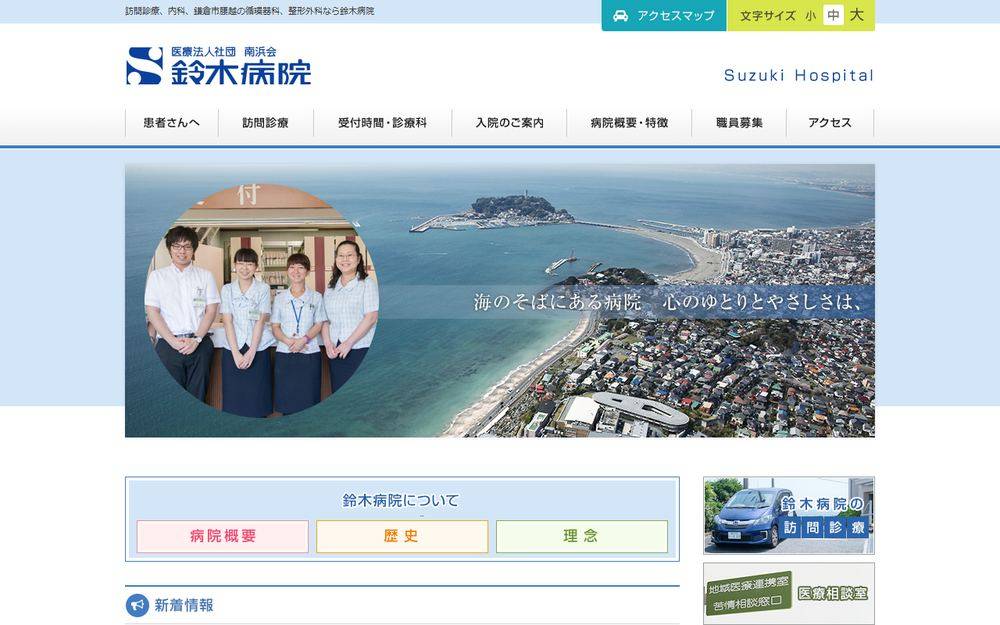
Task: Open 職員募集 in navigation
Action: click(x=739, y=122)
